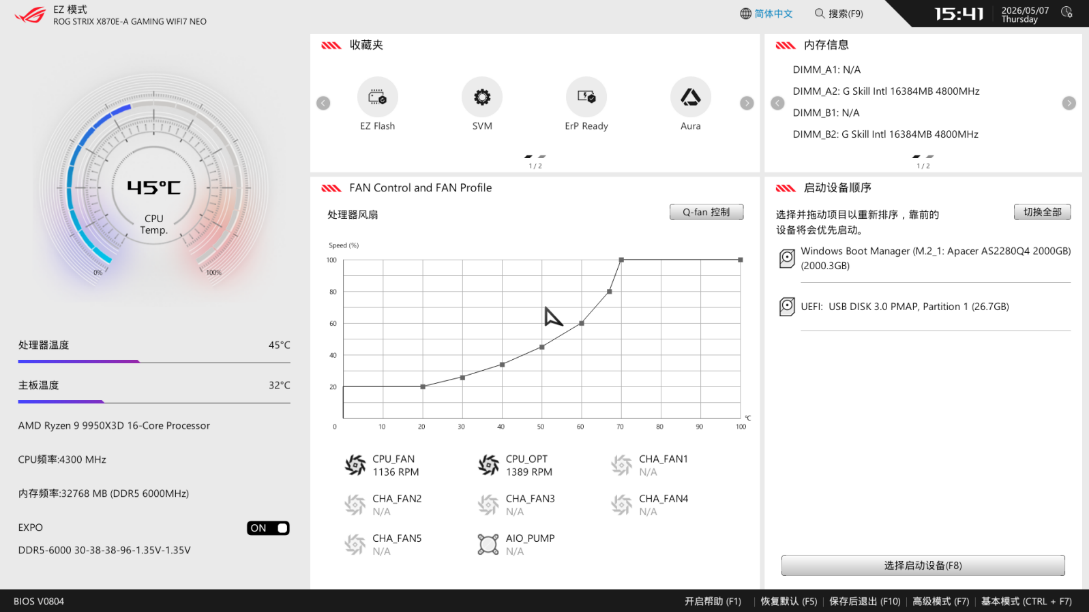The height and width of the screenshot is (612, 1089).
Task: Click the 收藏夹 panel title
Action: click(x=366, y=45)
